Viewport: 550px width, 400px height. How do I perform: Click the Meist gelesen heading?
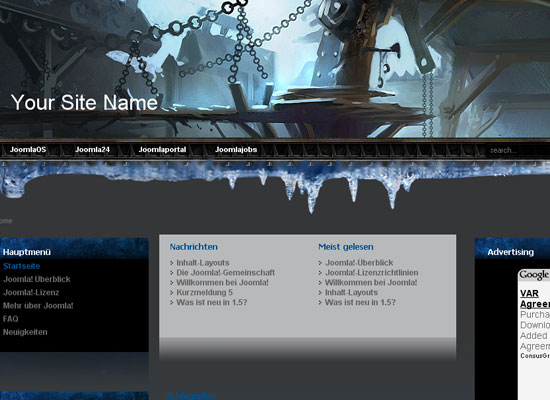pos(346,247)
